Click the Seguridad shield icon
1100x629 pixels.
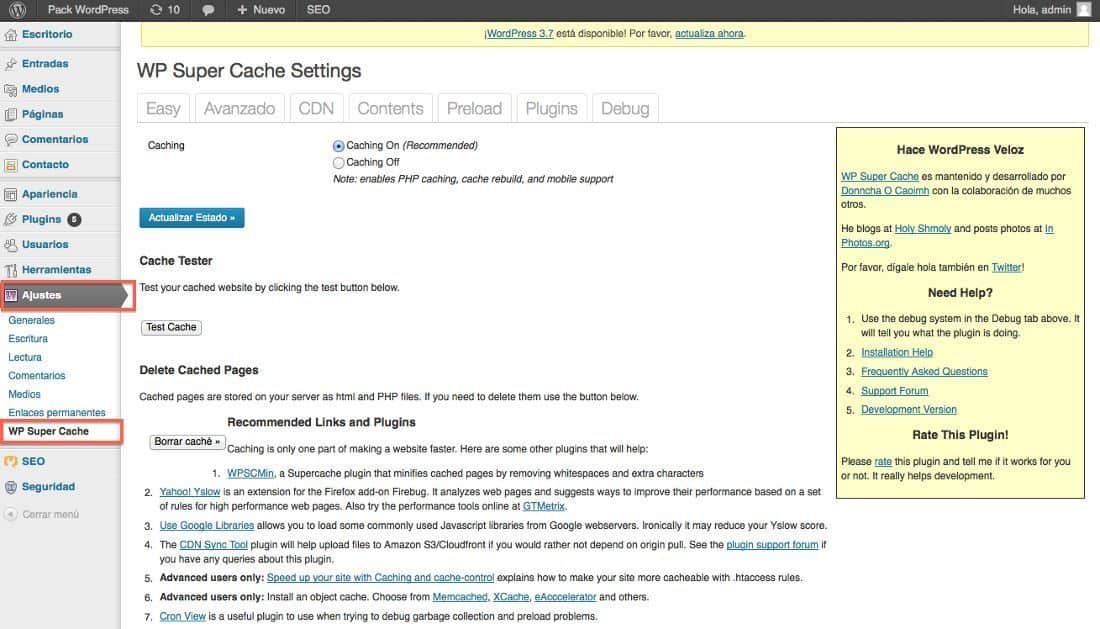click(x=11, y=487)
